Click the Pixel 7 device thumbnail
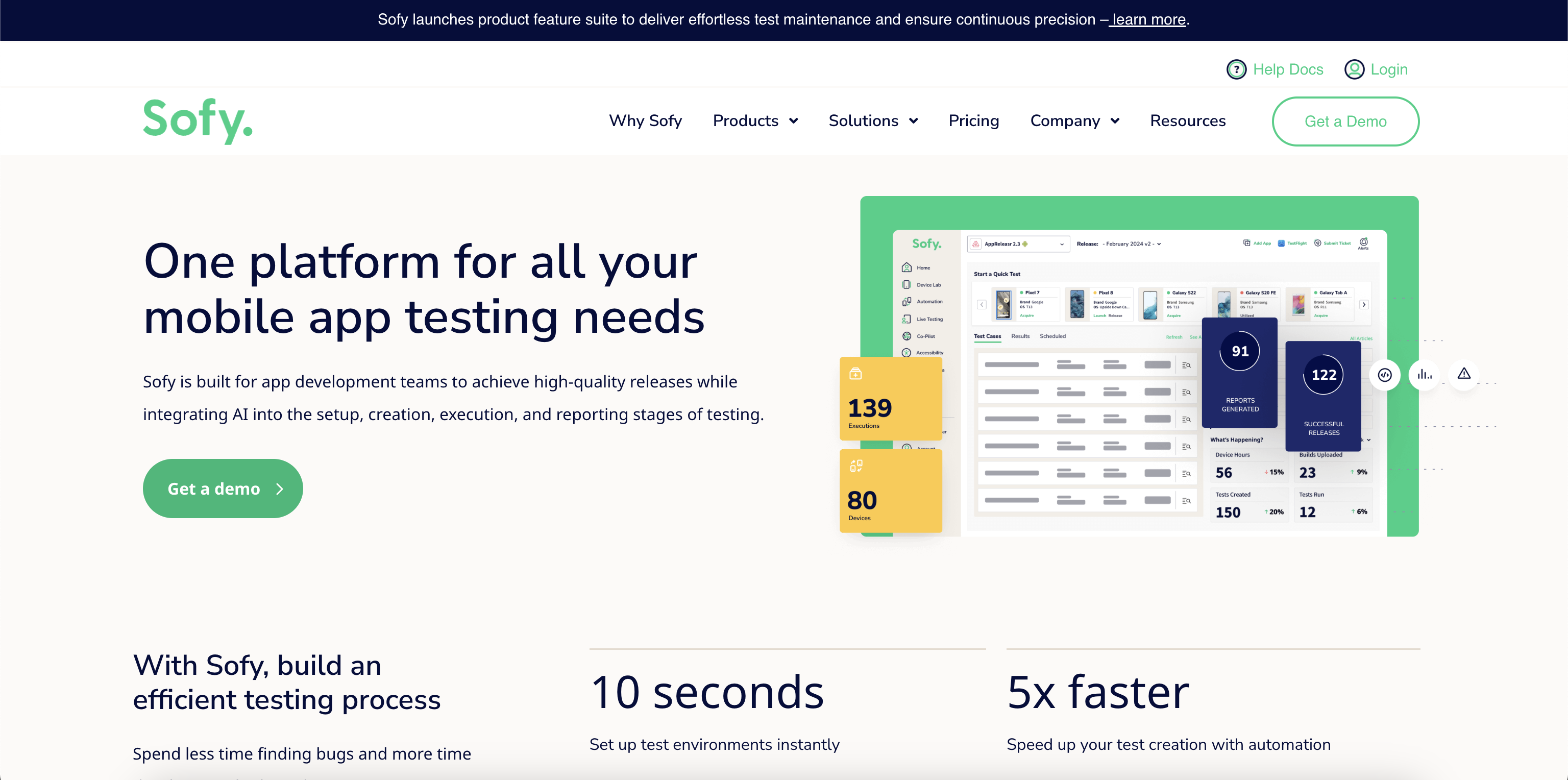Screen dimensions: 1568x780 [1003, 304]
